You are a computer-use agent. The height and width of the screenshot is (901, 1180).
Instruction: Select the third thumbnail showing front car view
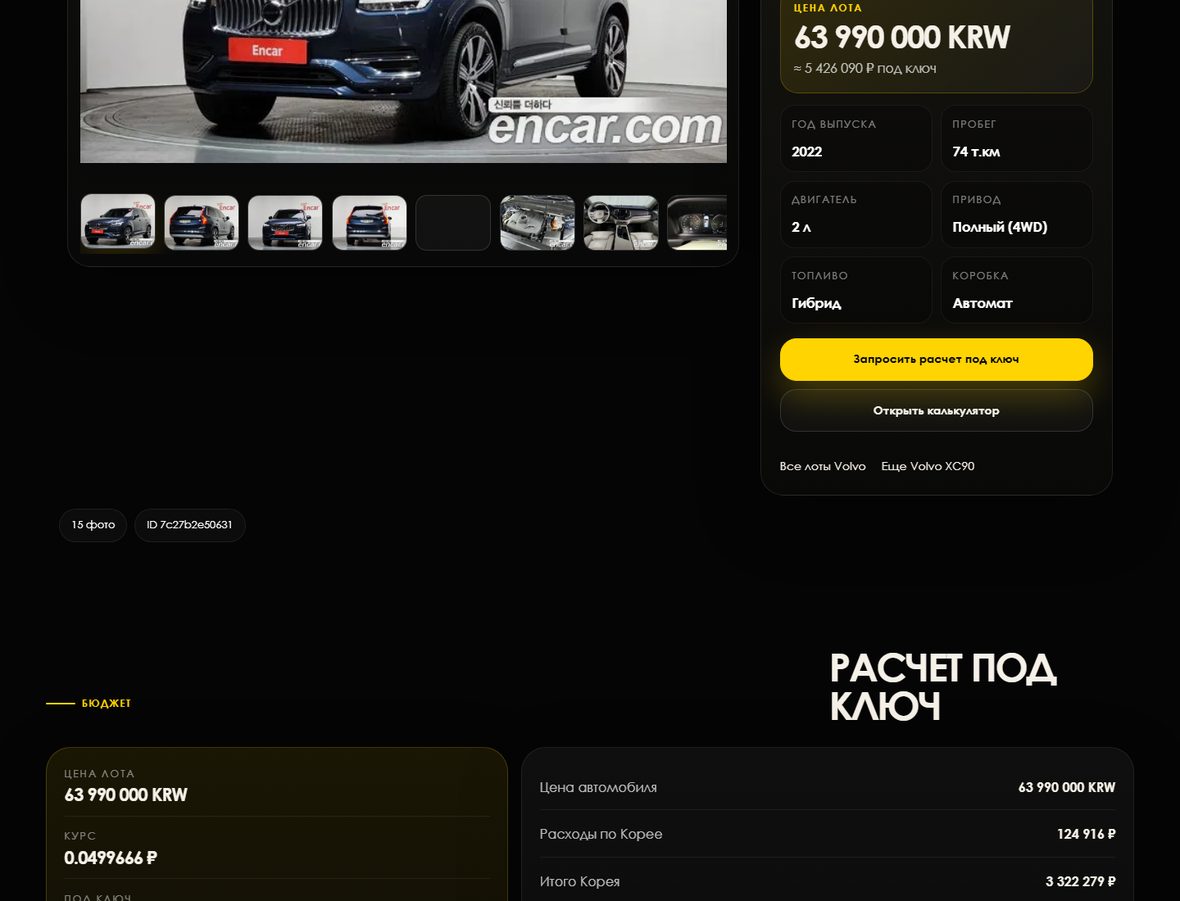pyautogui.click(x=285, y=222)
